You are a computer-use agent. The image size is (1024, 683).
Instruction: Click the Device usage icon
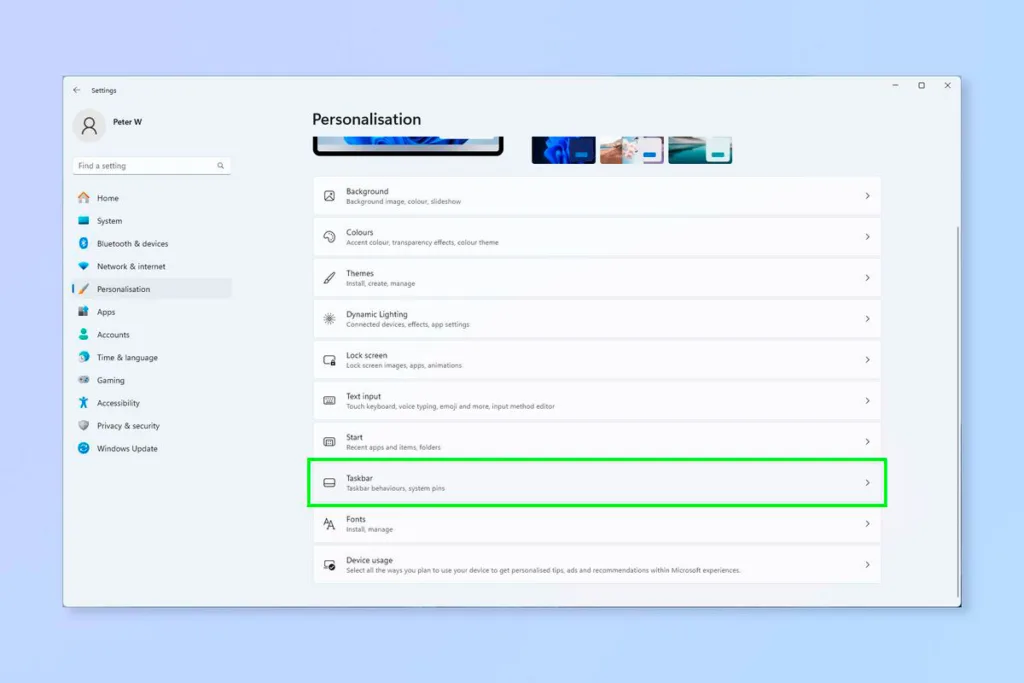point(329,565)
